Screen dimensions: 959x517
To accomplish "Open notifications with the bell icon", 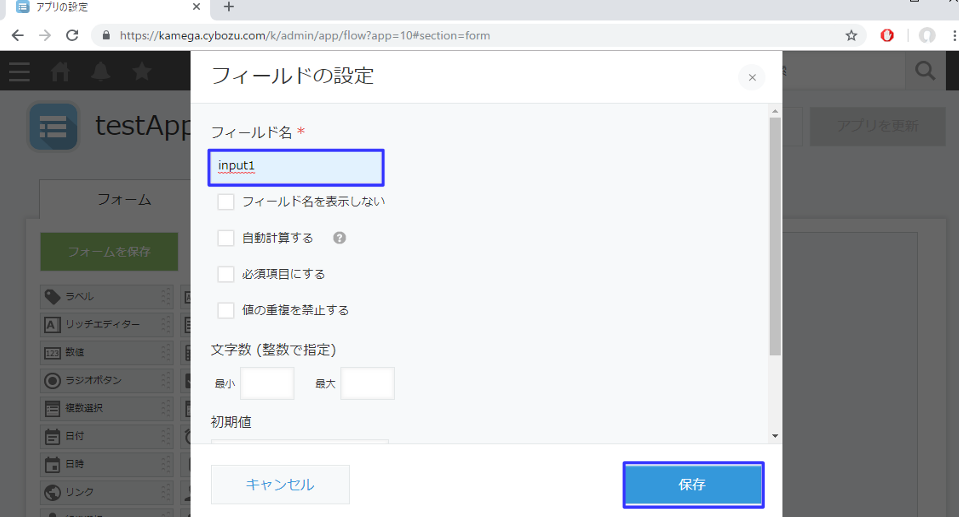I will pos(101,72).
